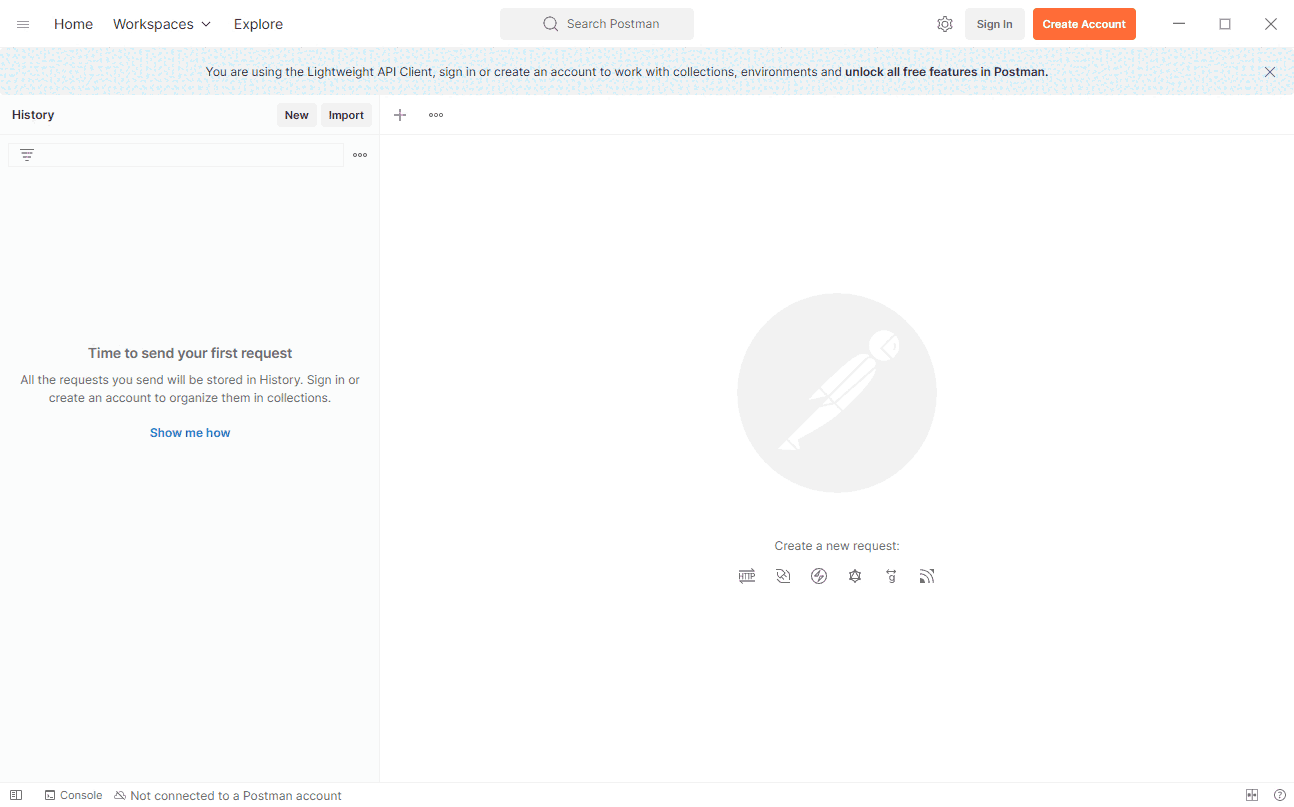The width and height of the screenshot is (1294, 807).
Task: Click the Create Account button
Action: (x=1084, y=24)
